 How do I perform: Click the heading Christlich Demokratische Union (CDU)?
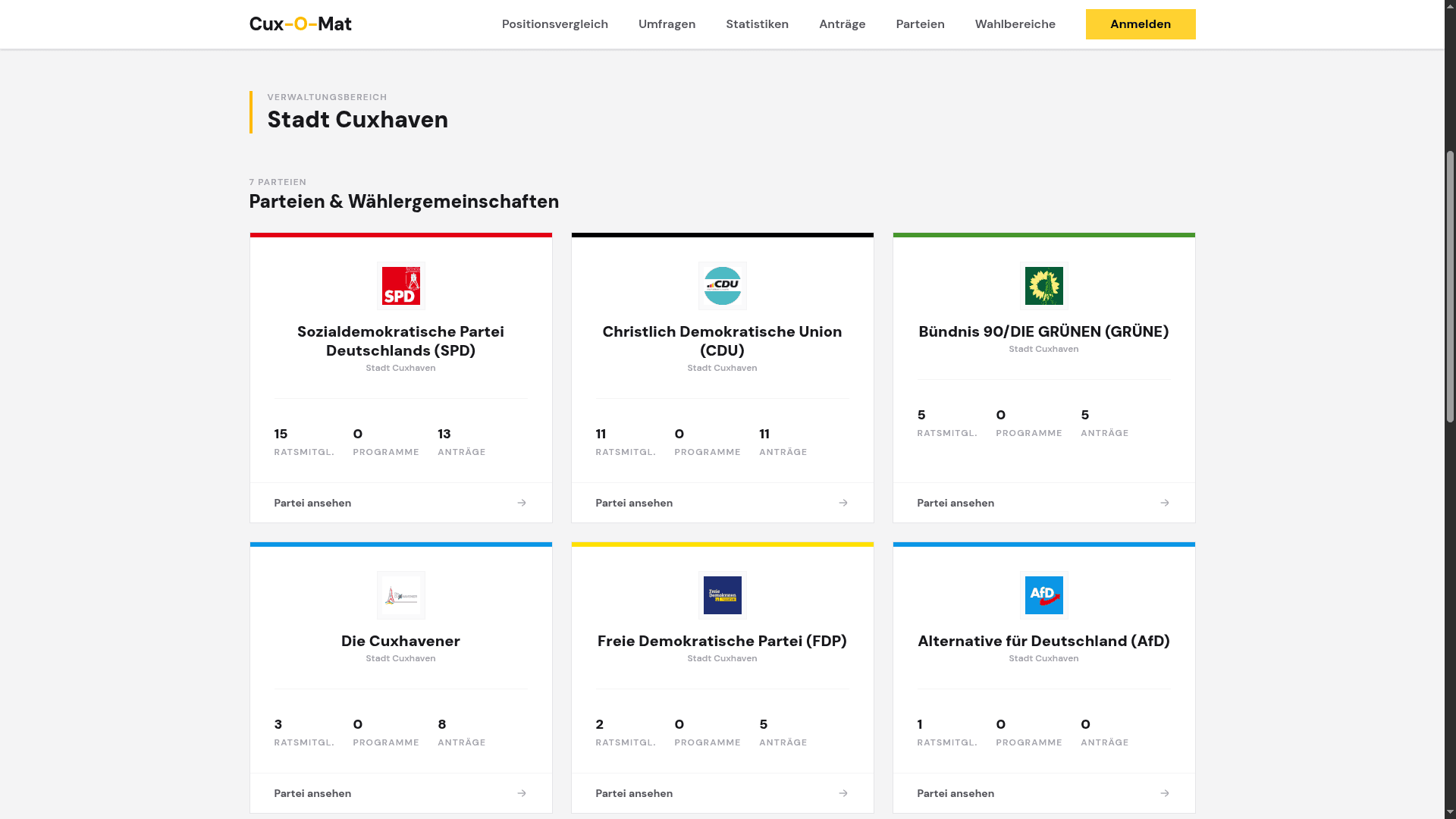(x=722, y=341)
